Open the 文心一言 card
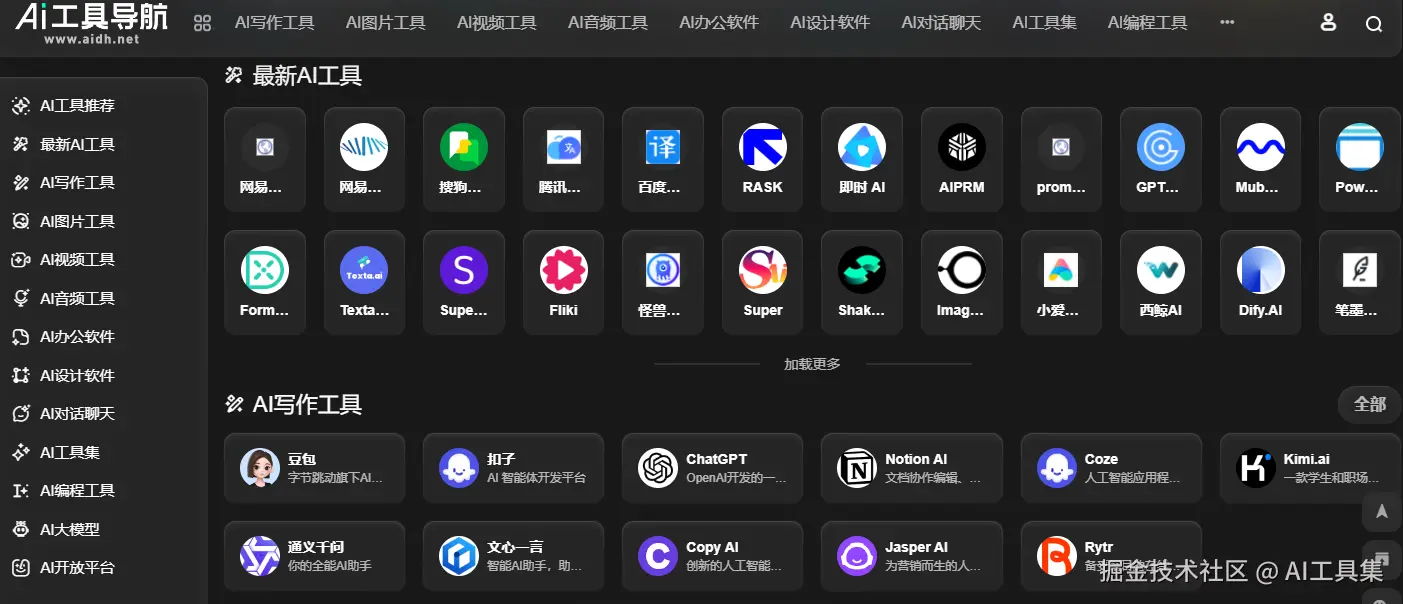This screenshot has height=604, width=1403. point(513,556)
